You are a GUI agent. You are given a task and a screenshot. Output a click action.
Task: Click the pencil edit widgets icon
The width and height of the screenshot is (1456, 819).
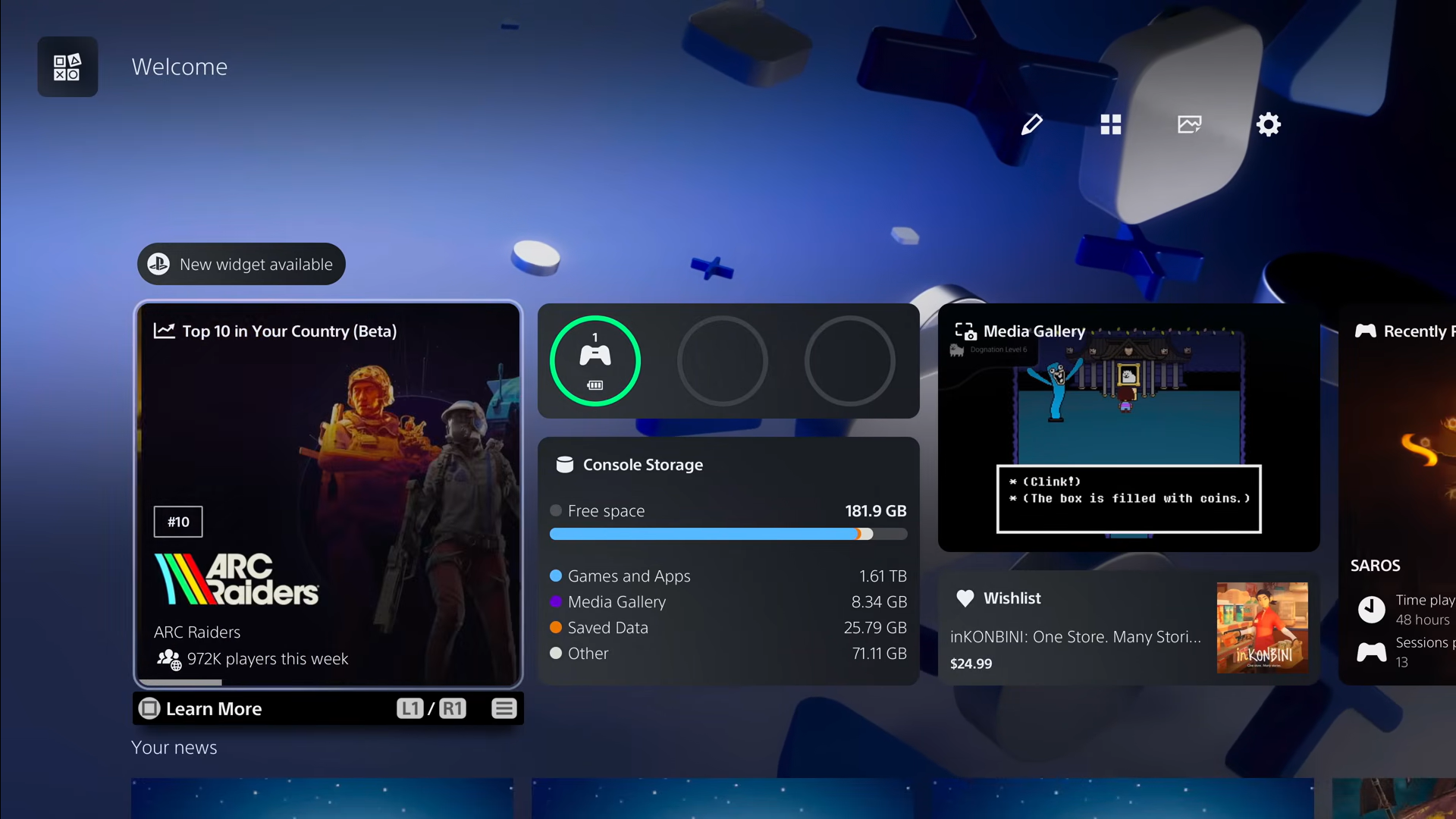1031,124
